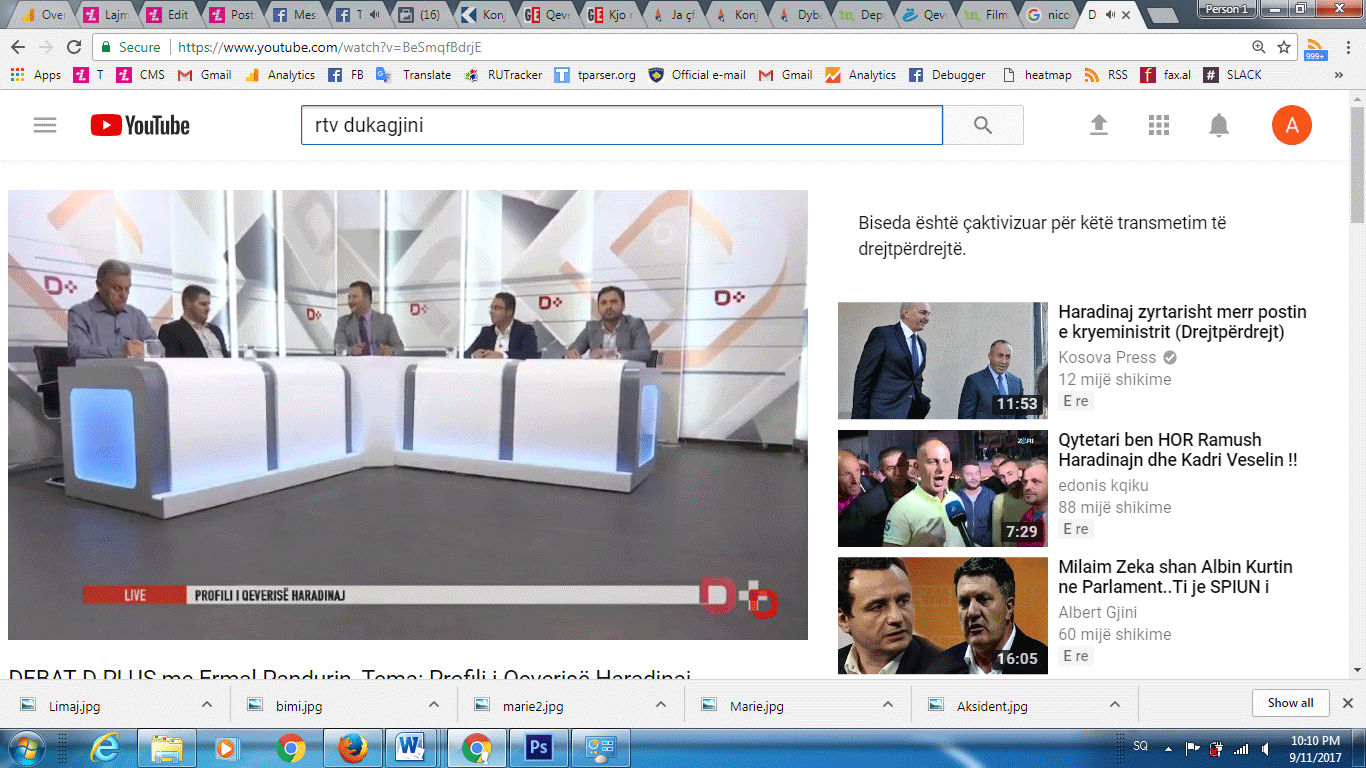Open the orange account avatar menu

[x=1291, y=125]
